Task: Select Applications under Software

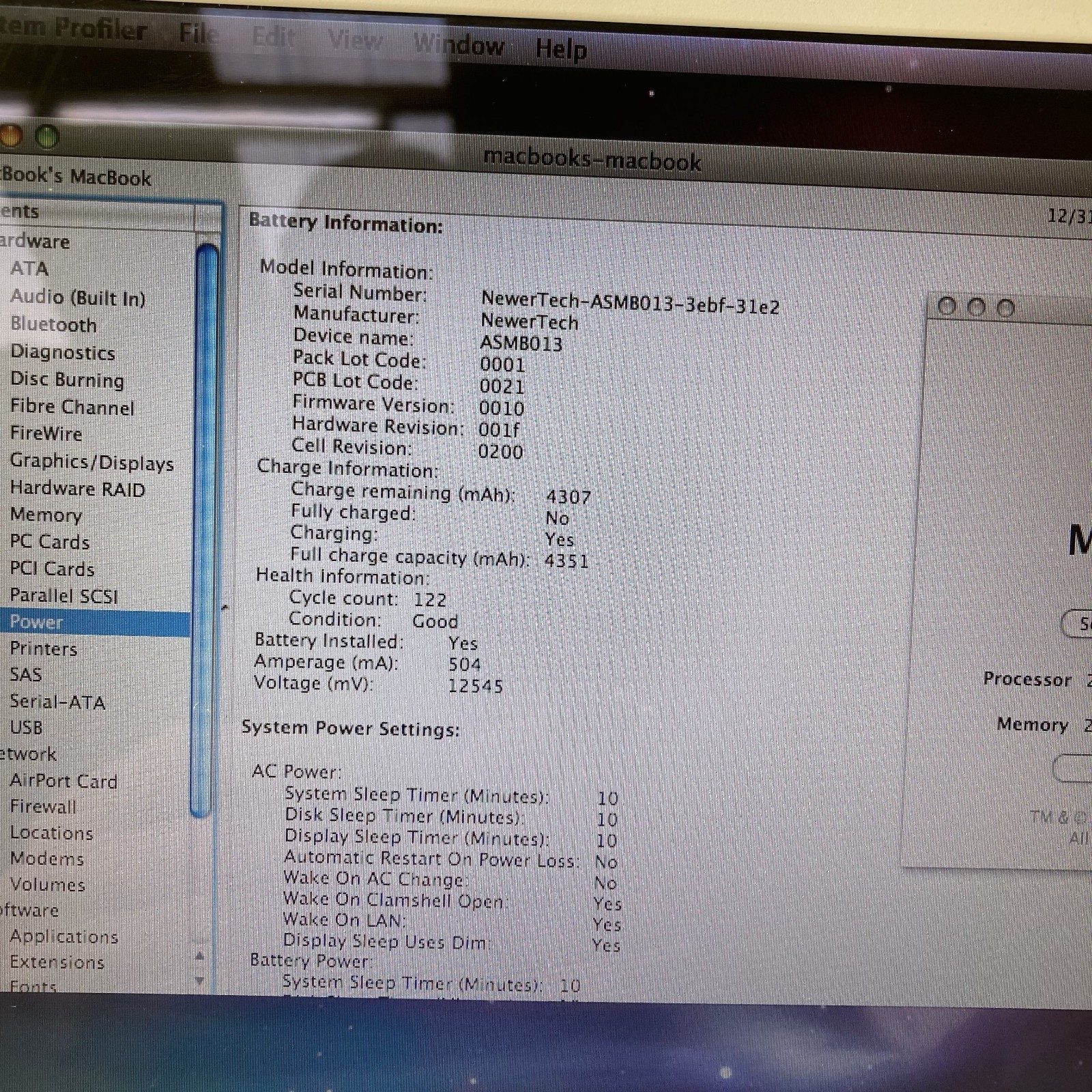Action: tap(64, 936)
